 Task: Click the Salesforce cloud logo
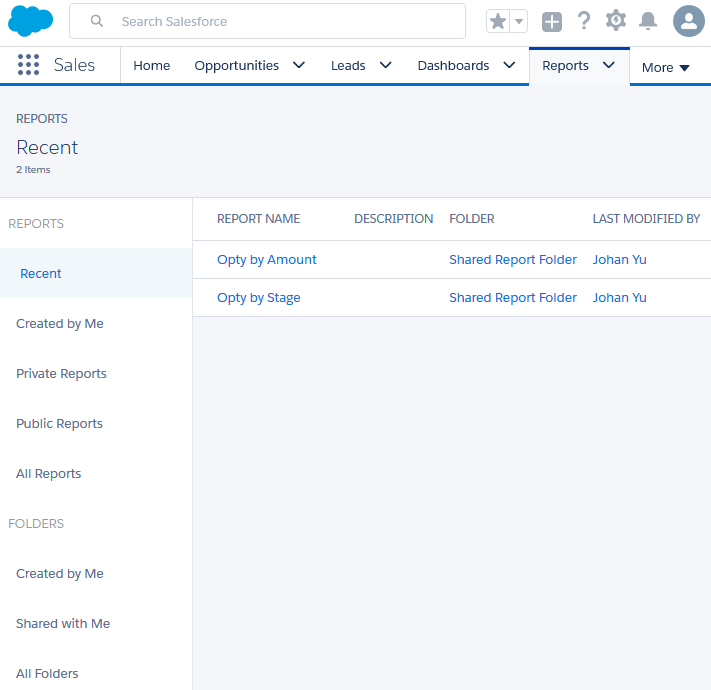point(30,20)
